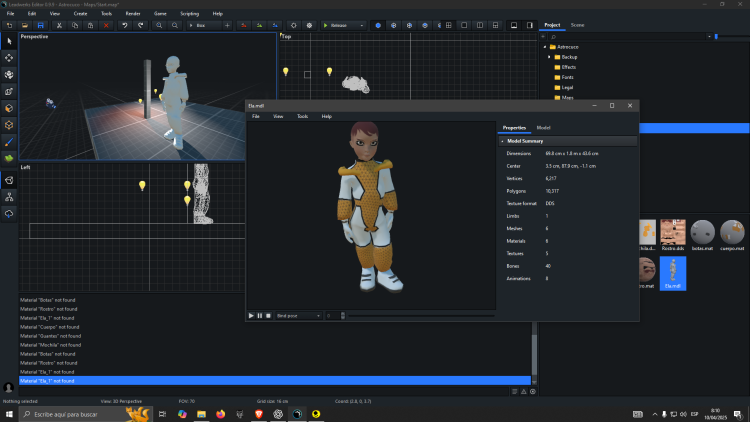This screenshot has width=750, height=422.
Task: Switch to the Model tab in viewer
Action: pos(544,128)
